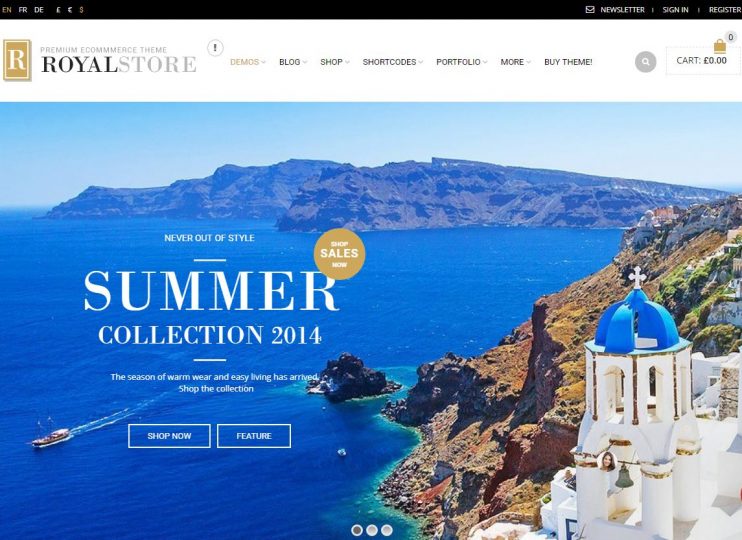The width and height of the screenshot is (742, 540).
Task: Click the exclamation mark info icon
Action: [x=215, y=48]
